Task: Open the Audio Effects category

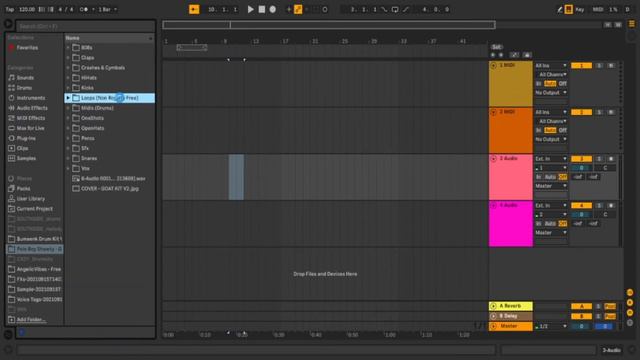Action: (x=32, y=108)
